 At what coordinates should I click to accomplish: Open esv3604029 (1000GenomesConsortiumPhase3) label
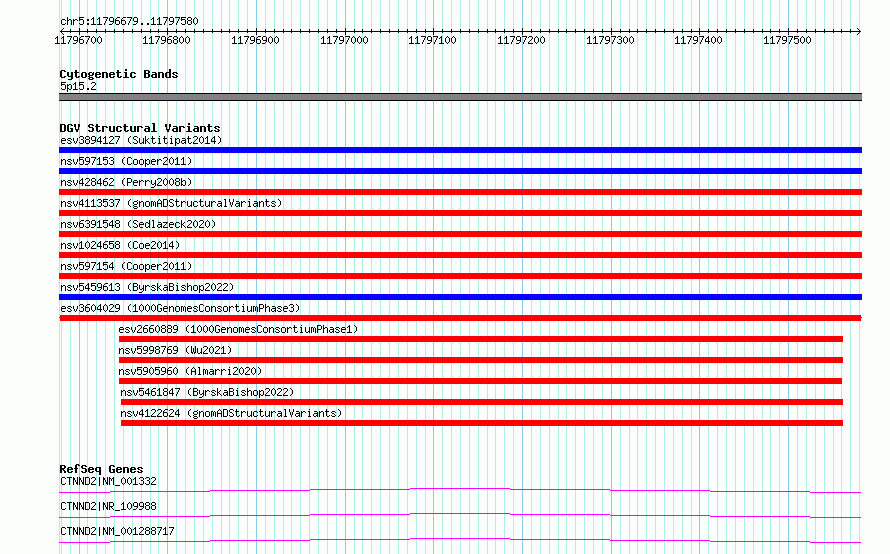pos(180,308)
